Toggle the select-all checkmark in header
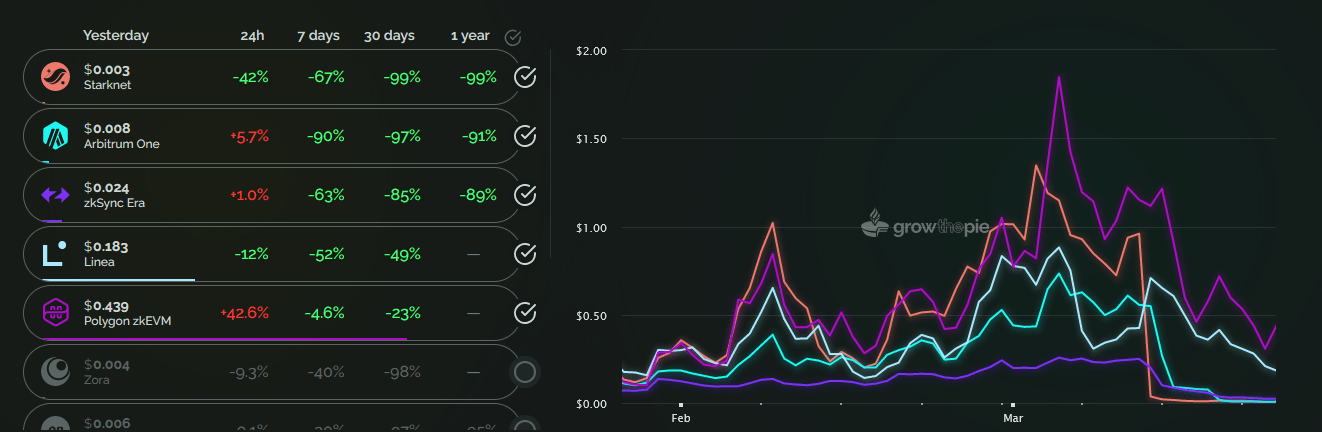The height and width of the screenshot is (432, 1322). 513,37
